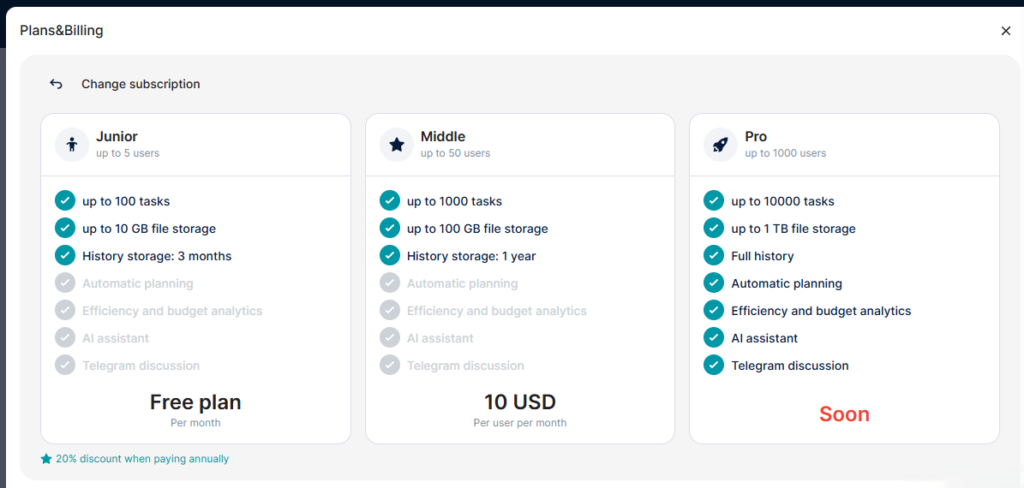Screen dimensions: 1024x488
Task: Click 'up to 1 TB file storage' text
Action: pyautogui.click(x=793, y=229)
